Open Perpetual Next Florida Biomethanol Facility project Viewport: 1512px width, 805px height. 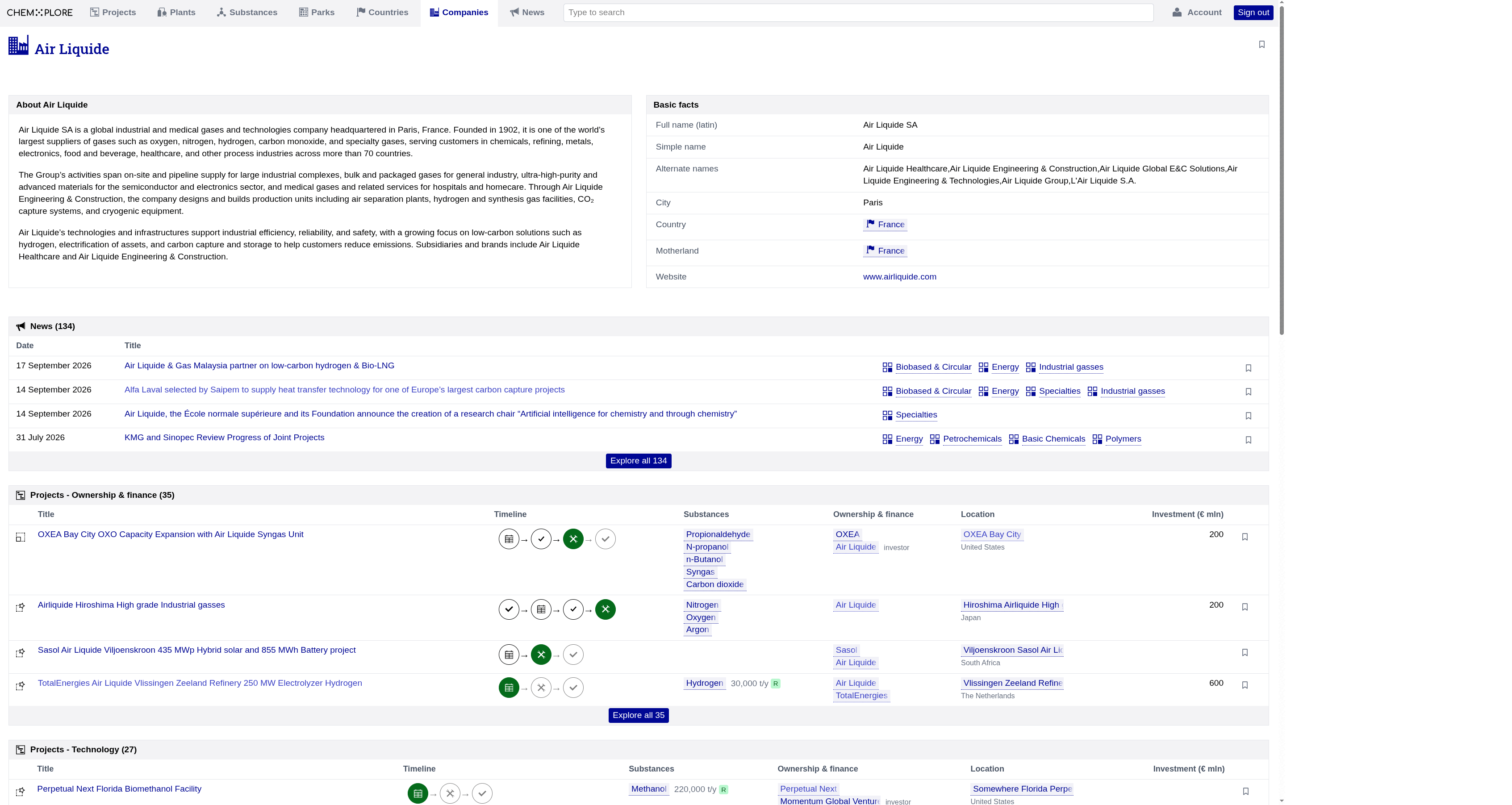119,789
